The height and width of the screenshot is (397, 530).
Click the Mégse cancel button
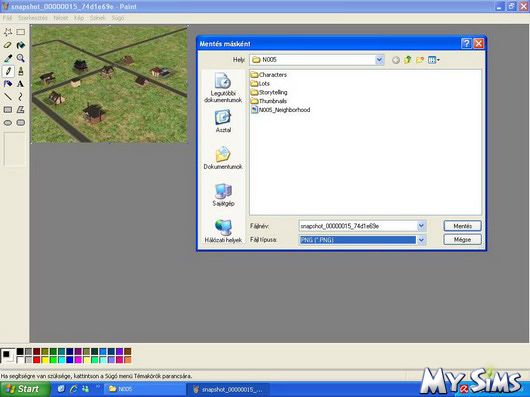(x=462, y=240)
